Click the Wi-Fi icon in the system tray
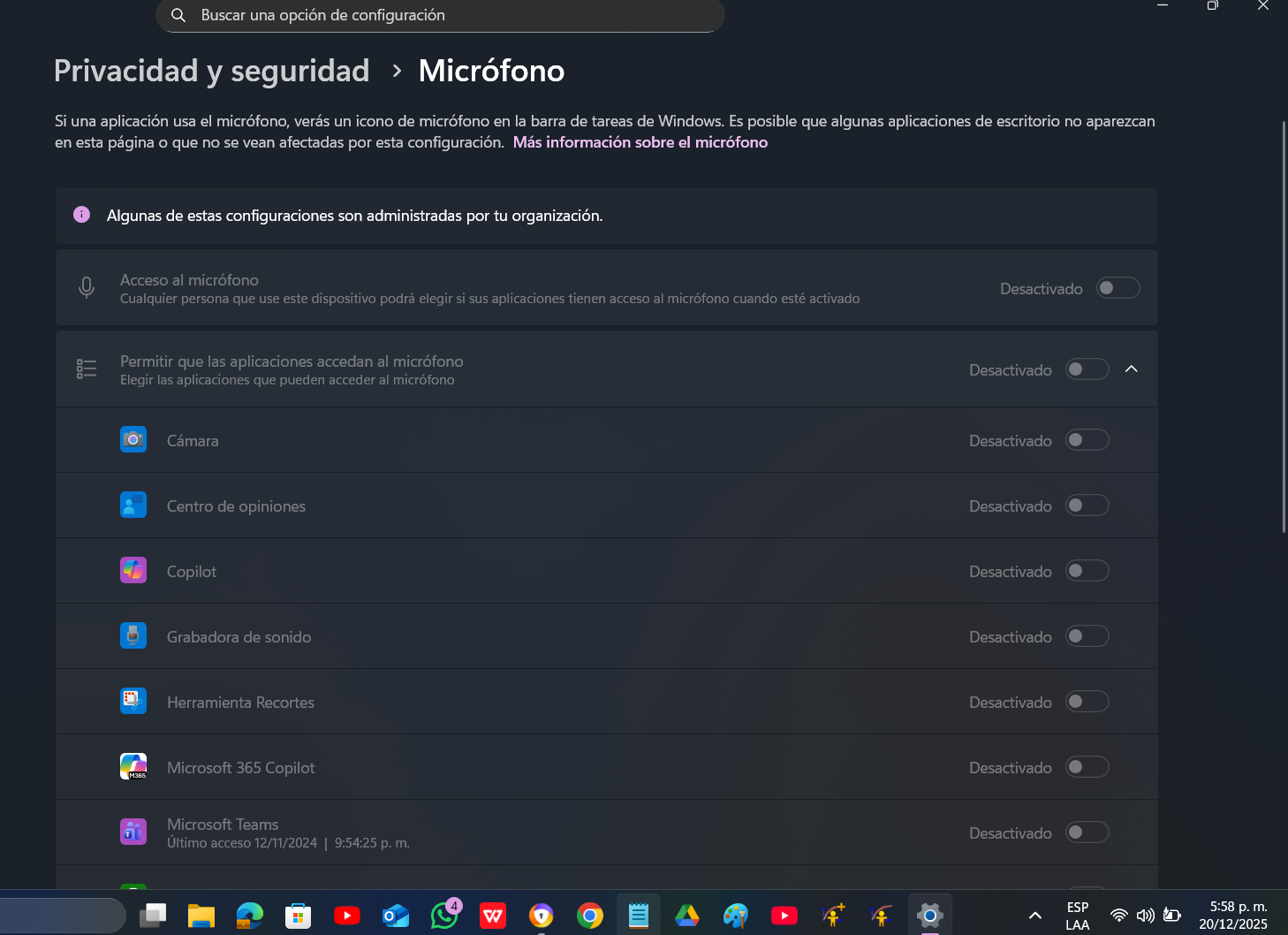The image size is (1288, 935). 1118,916
